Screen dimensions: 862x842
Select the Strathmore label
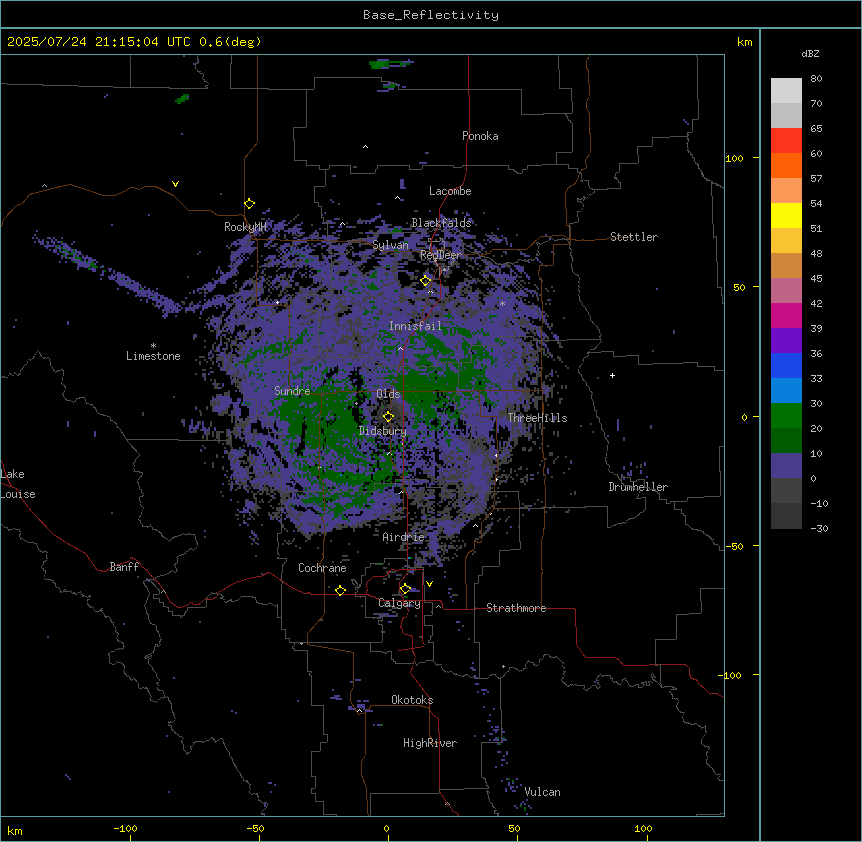[x=516, y=608]
